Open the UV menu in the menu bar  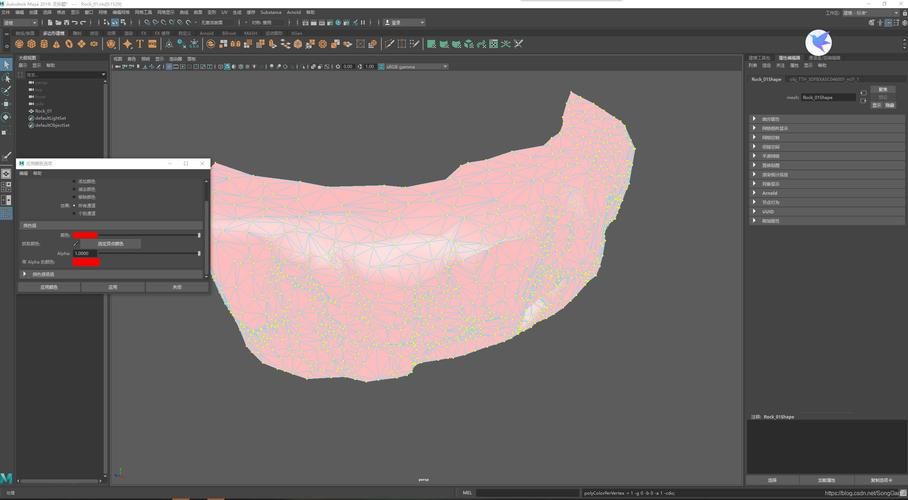224,12
